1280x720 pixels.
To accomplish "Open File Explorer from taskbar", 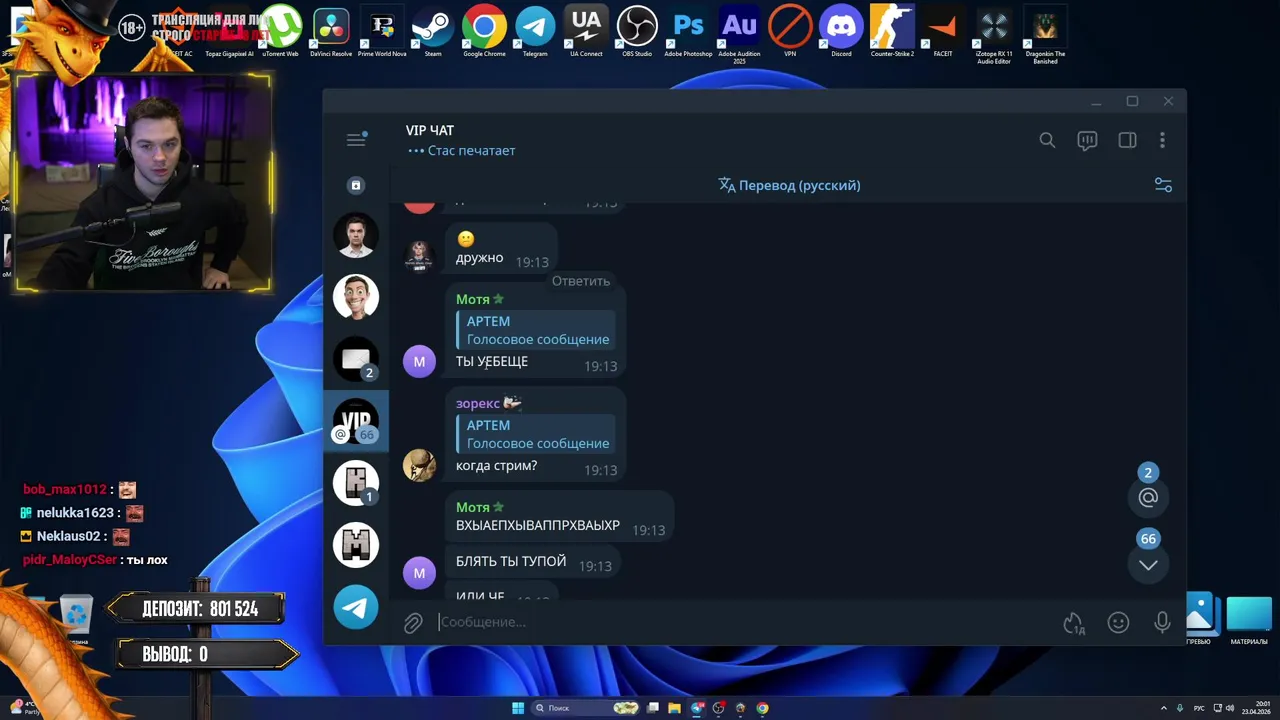I will click(x=675, y=708).
